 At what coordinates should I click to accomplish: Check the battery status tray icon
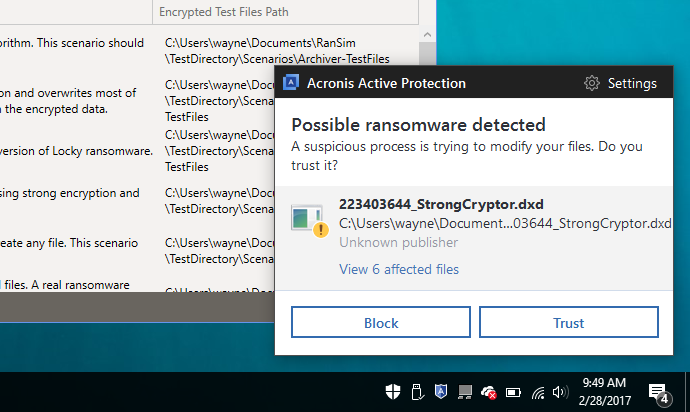click(514, 391)
